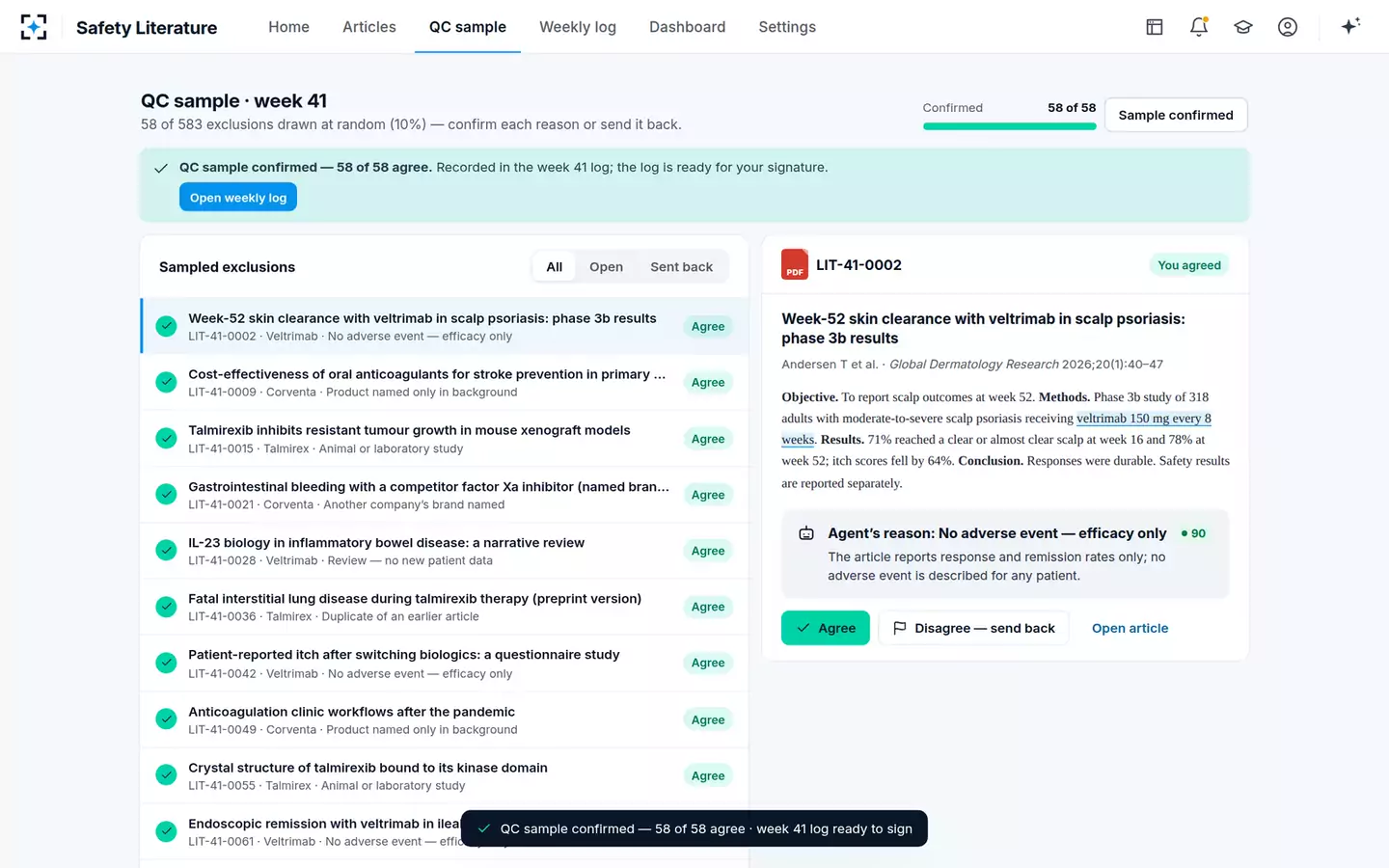The height and width of the screenshot is (868, 1389).
Task: Open the Articles tab
Action: point(369,27)
